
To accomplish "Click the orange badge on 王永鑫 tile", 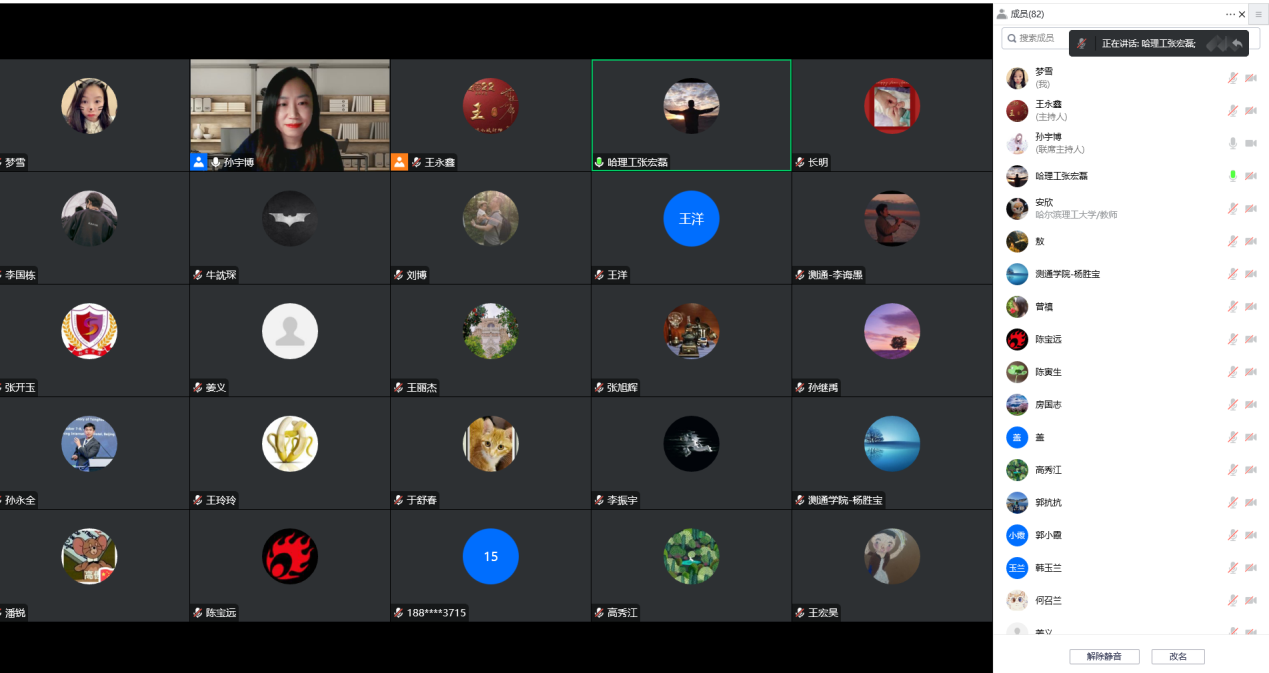I will [399, 162].
